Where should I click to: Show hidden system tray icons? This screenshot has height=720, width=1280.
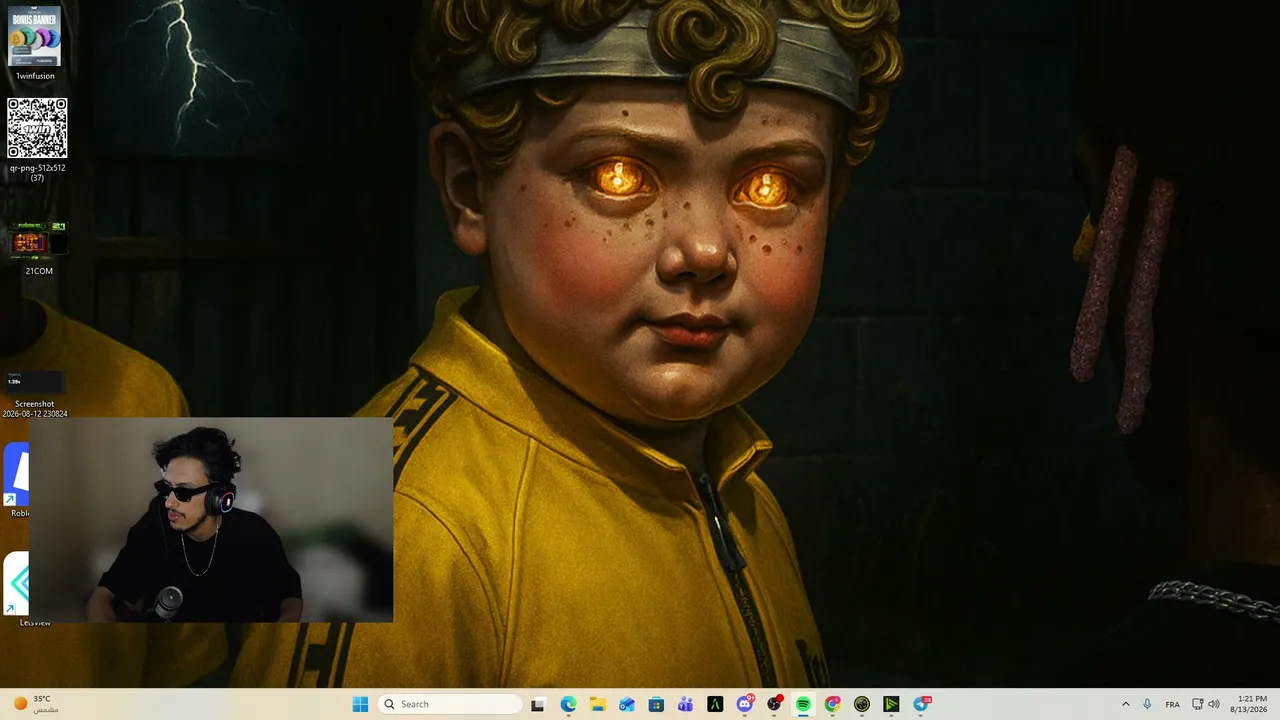[x=1125, y=704]
